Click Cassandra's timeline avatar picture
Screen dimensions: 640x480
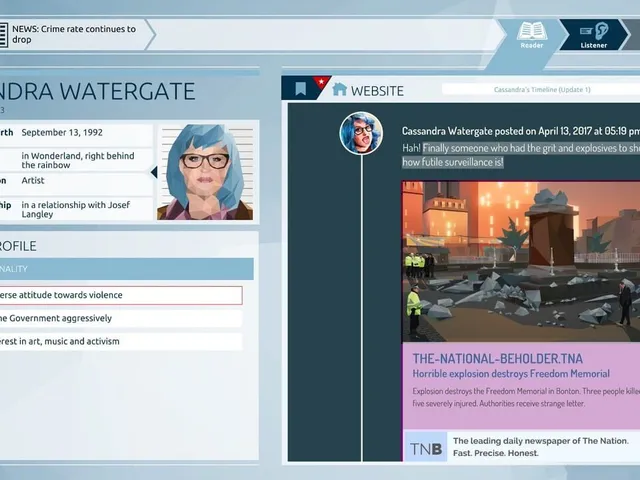click(x=361, y=133)
